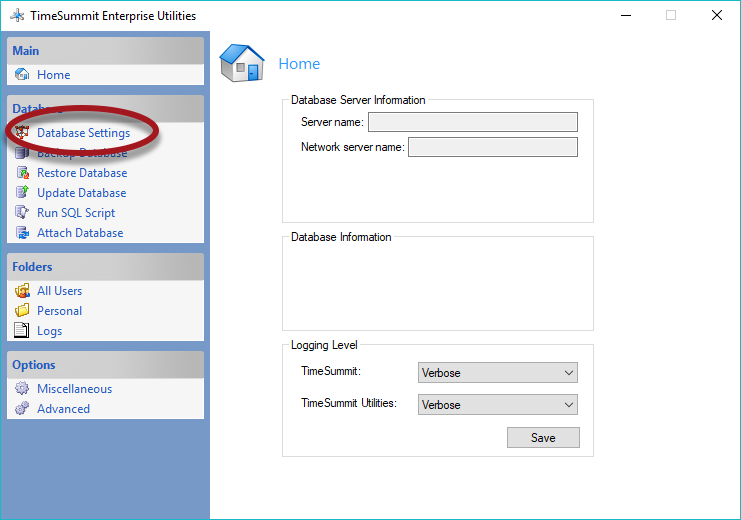Screen dimensions: 741x520
Task: Open the Restore Database link
Action: (x=82, y=173)
